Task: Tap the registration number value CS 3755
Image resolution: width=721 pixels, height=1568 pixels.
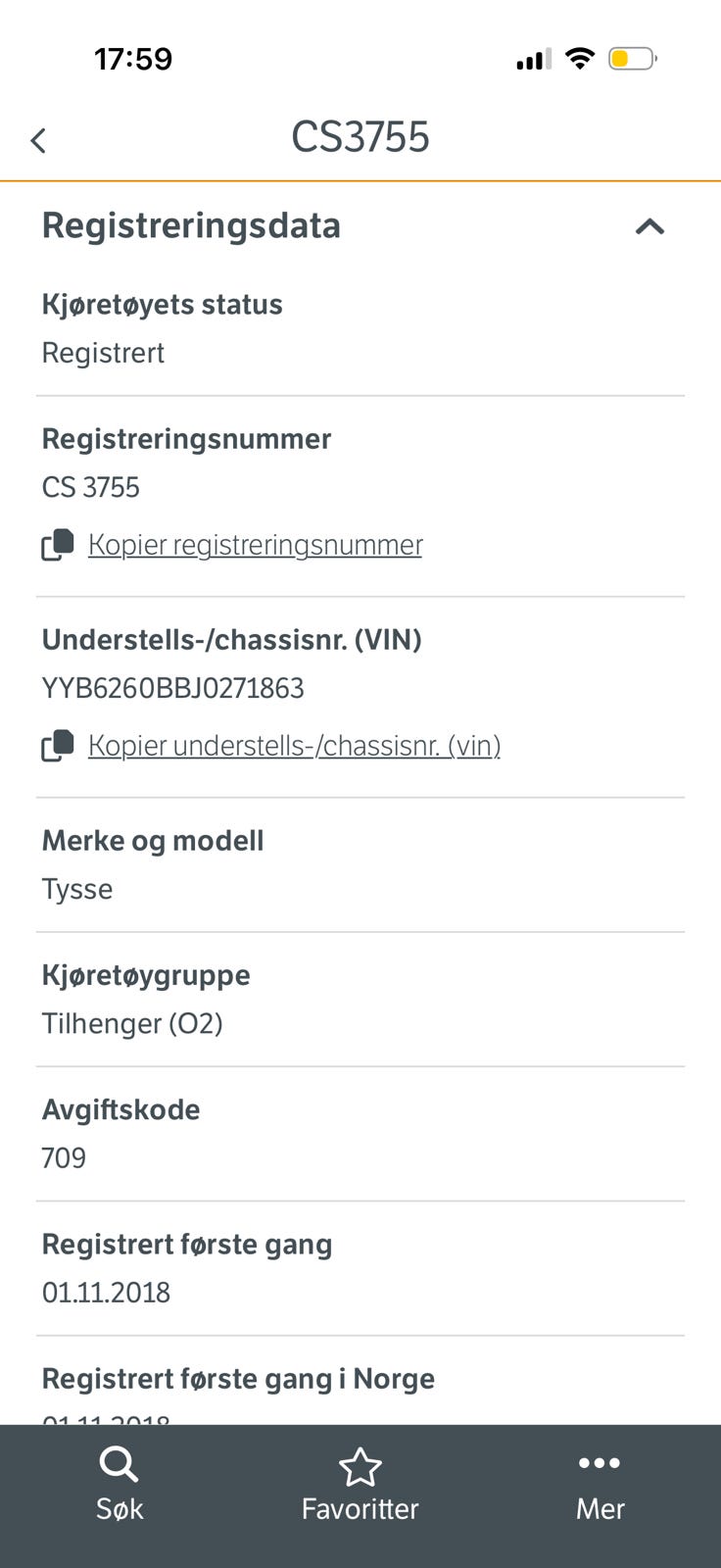Action: click(x=91, y=487)
